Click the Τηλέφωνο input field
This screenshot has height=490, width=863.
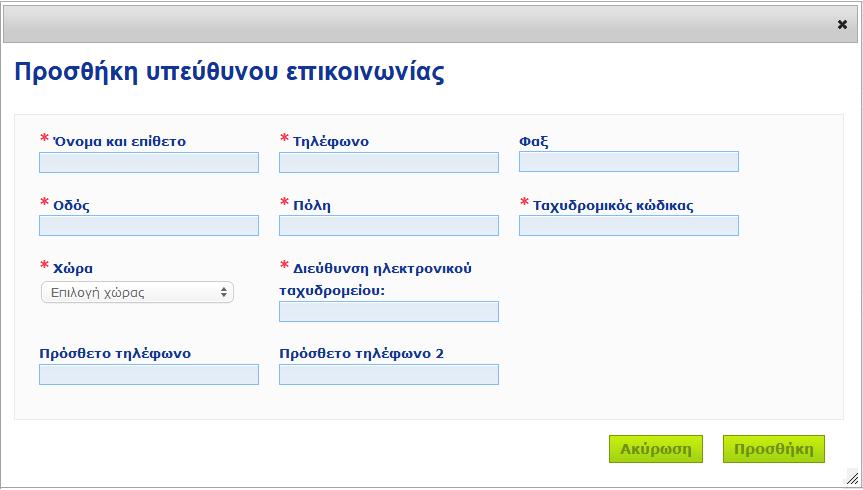click(389, 162)
